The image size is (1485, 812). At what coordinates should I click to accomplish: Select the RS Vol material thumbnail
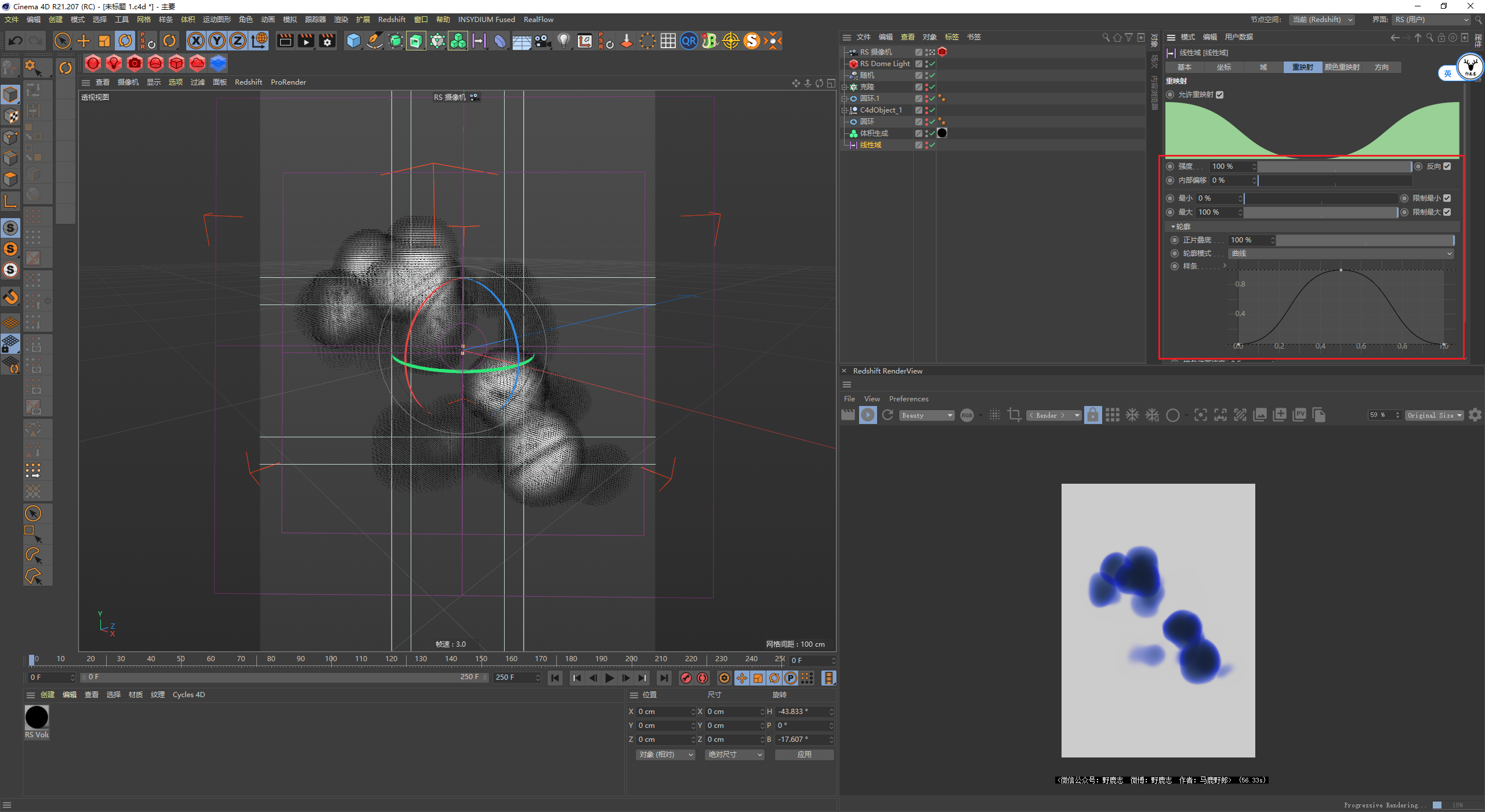click(37, 718)
